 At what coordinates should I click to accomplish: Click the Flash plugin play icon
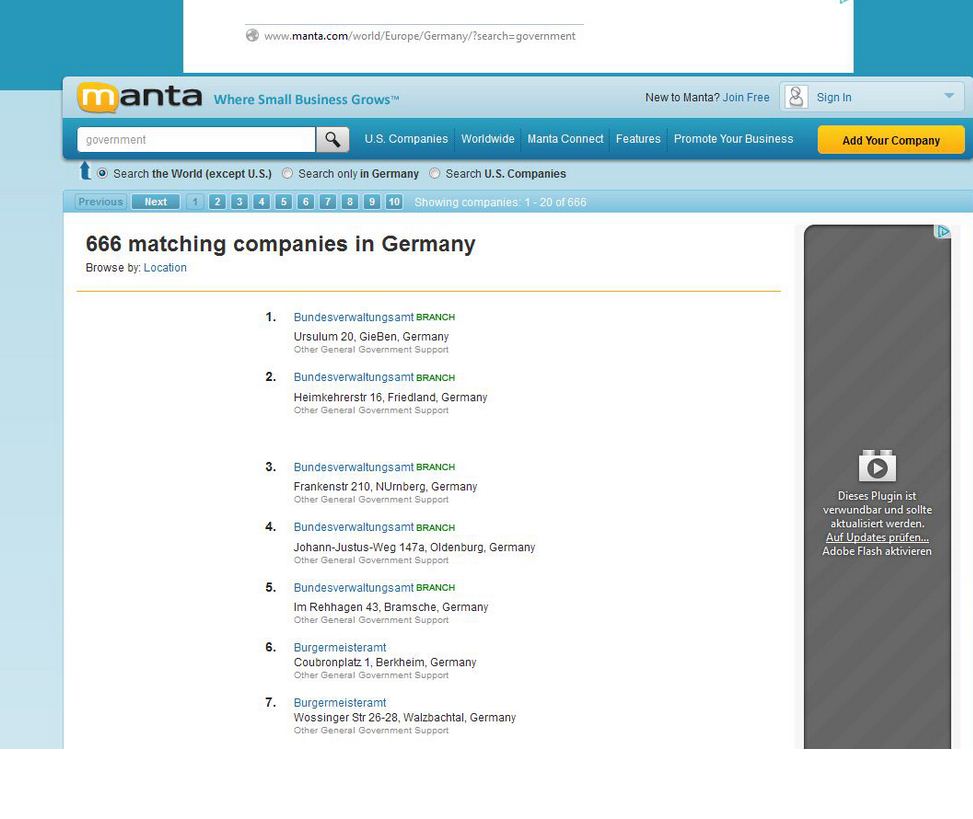click(877, 467)
